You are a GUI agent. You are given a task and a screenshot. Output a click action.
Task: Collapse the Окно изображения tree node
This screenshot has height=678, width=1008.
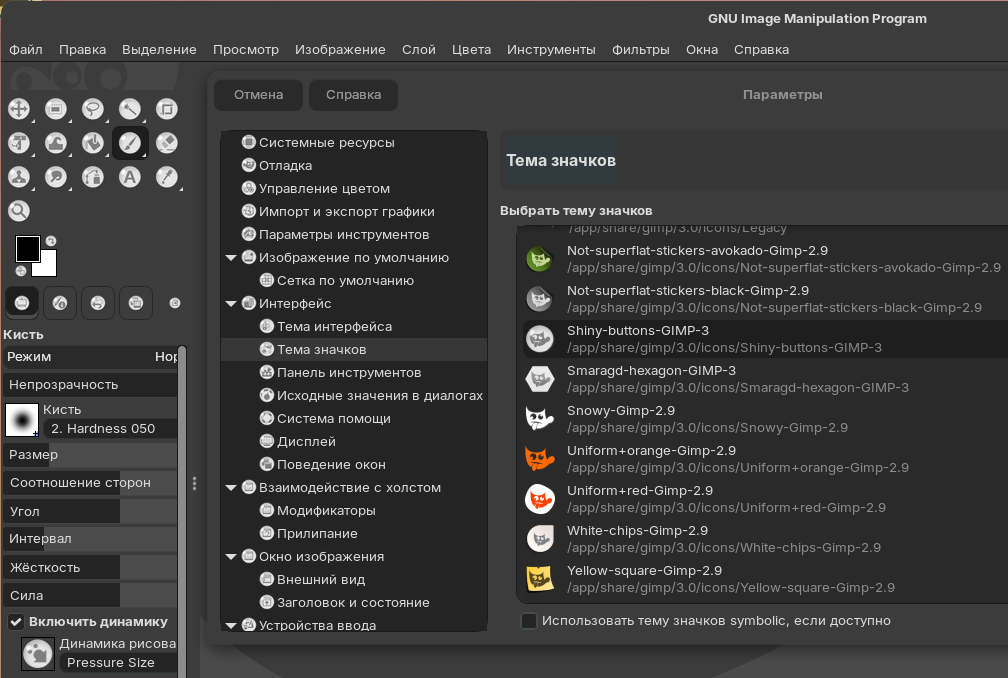pyautogui.click(x=231, y=557)
